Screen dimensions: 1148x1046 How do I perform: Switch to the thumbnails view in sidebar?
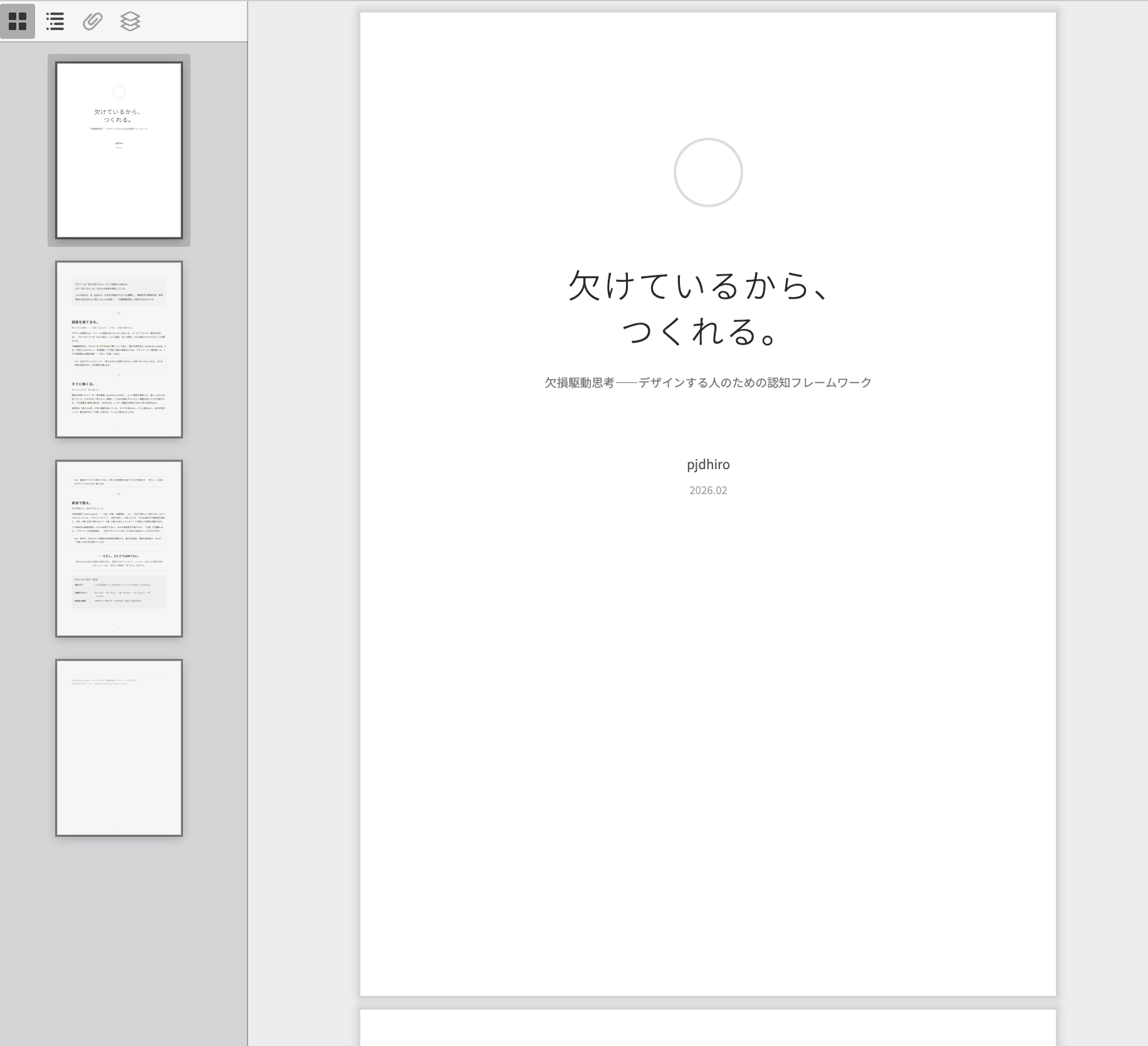pyautogui.click(x=18, y=21)
